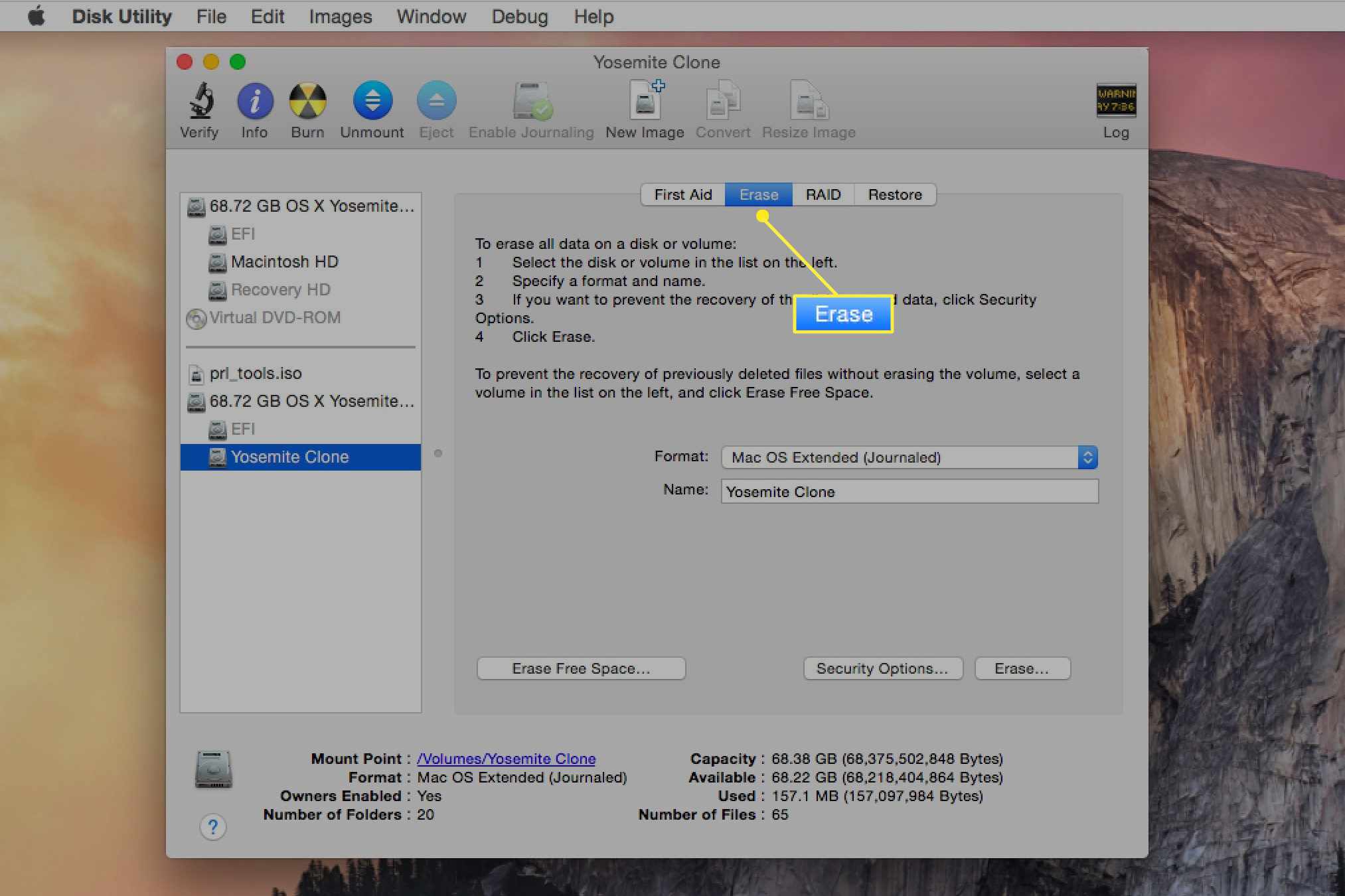Click the prl_tools.iso file icon
1345x896 pixels.
point(196,374)
